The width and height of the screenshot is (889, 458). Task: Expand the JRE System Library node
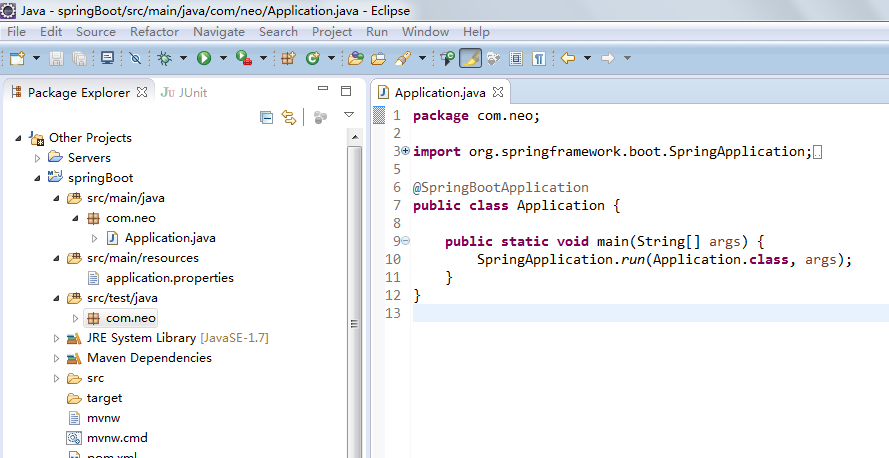57,338
